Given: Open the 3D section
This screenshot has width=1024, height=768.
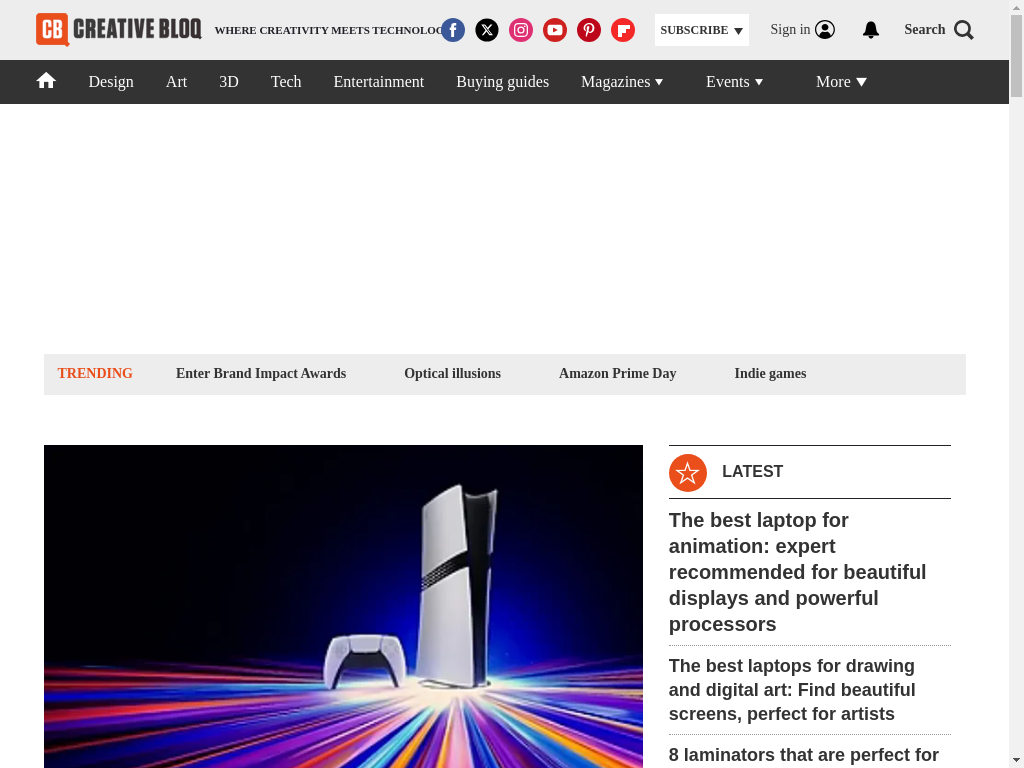Looking at the screenshot, I should 229,82.
